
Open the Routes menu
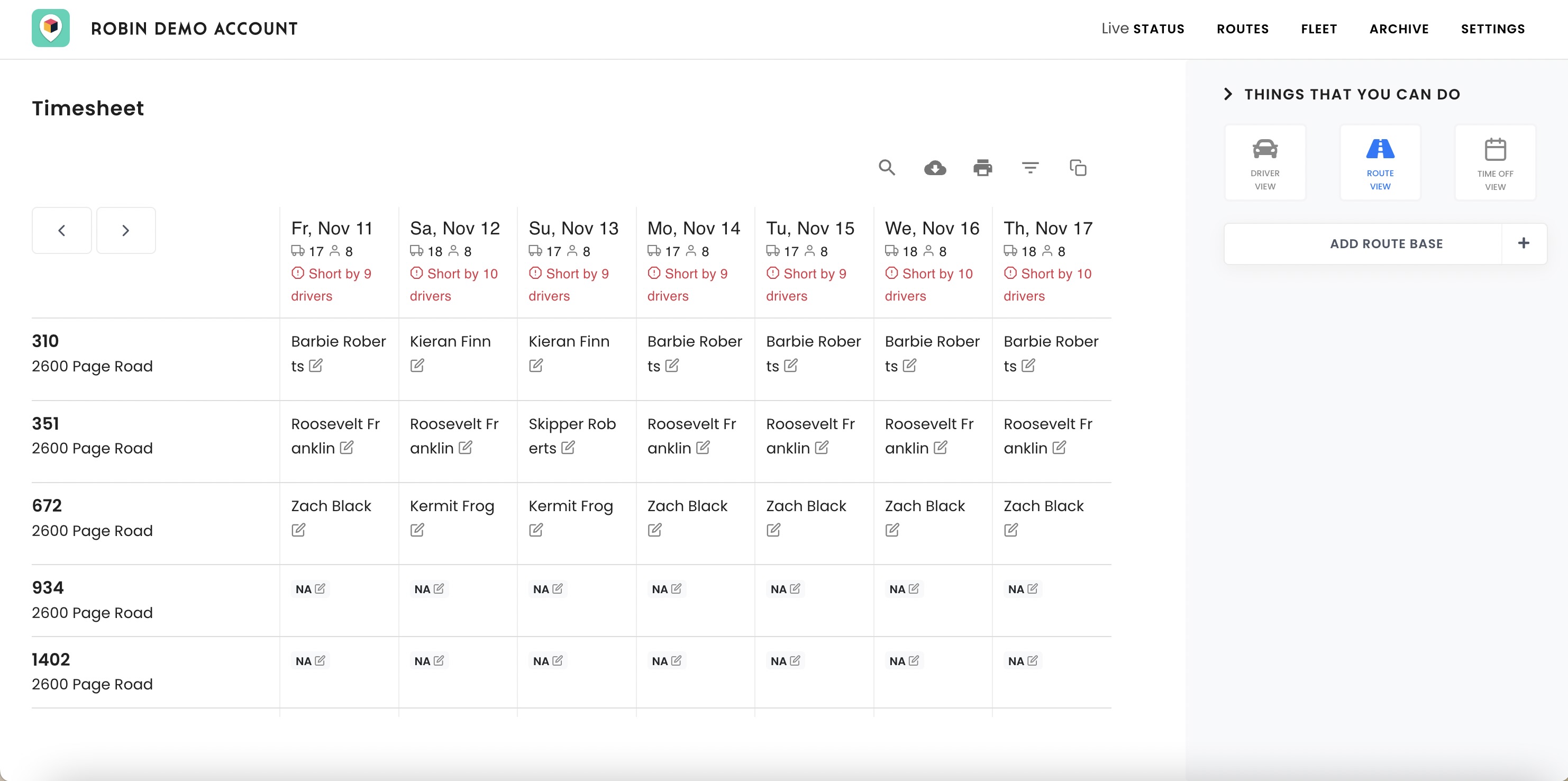point(1242,29)
